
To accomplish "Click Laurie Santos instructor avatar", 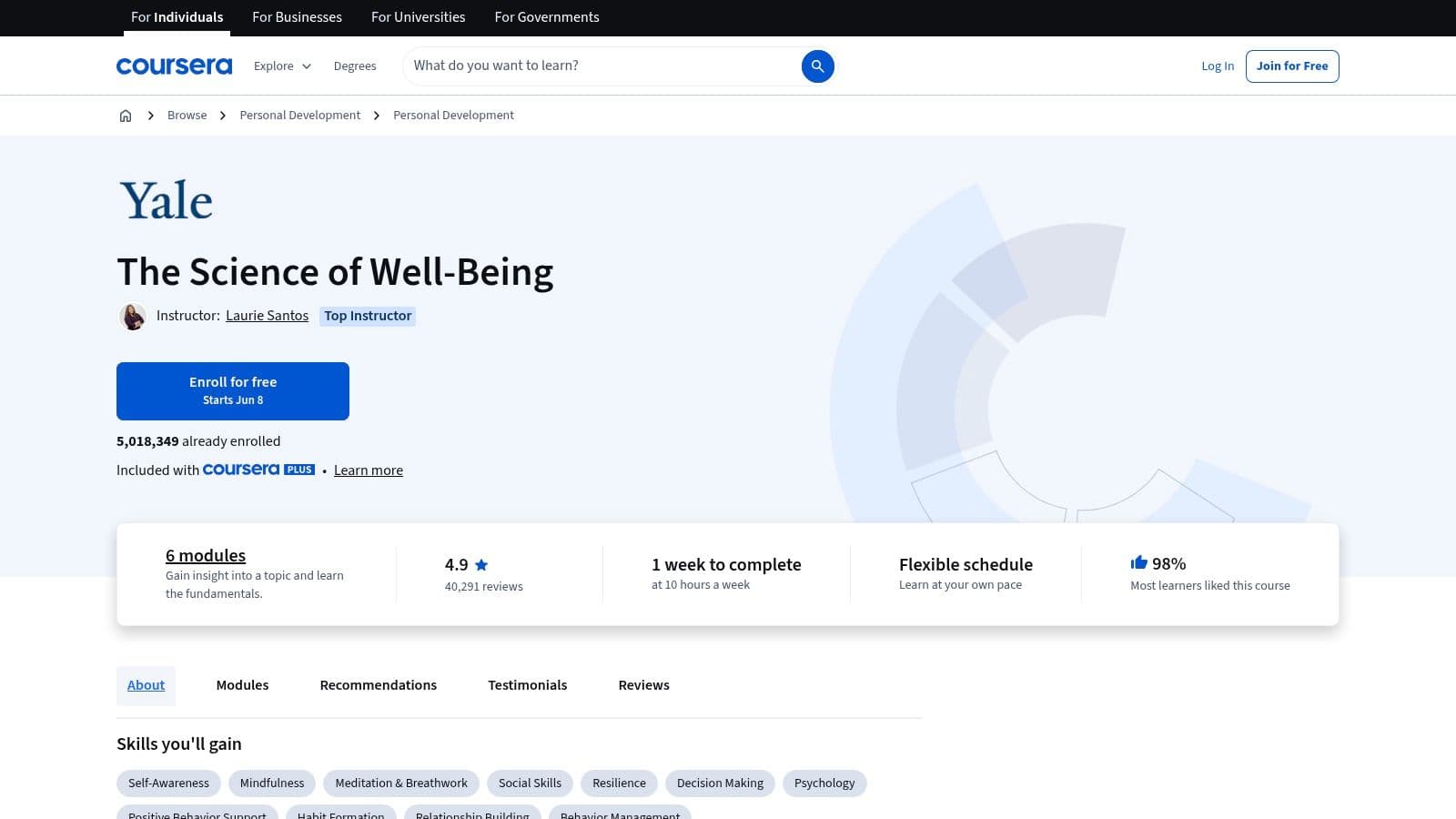I will tap(133, 316).
